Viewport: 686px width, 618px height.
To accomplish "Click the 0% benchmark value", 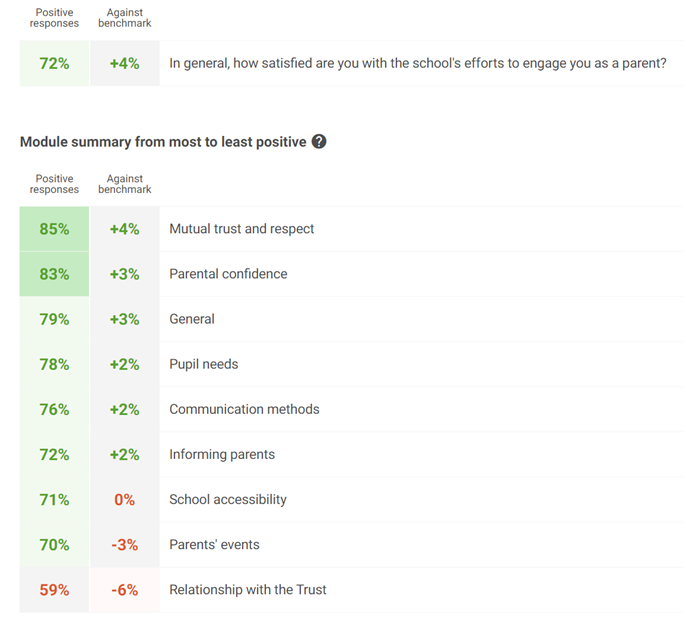I will 125,500.
